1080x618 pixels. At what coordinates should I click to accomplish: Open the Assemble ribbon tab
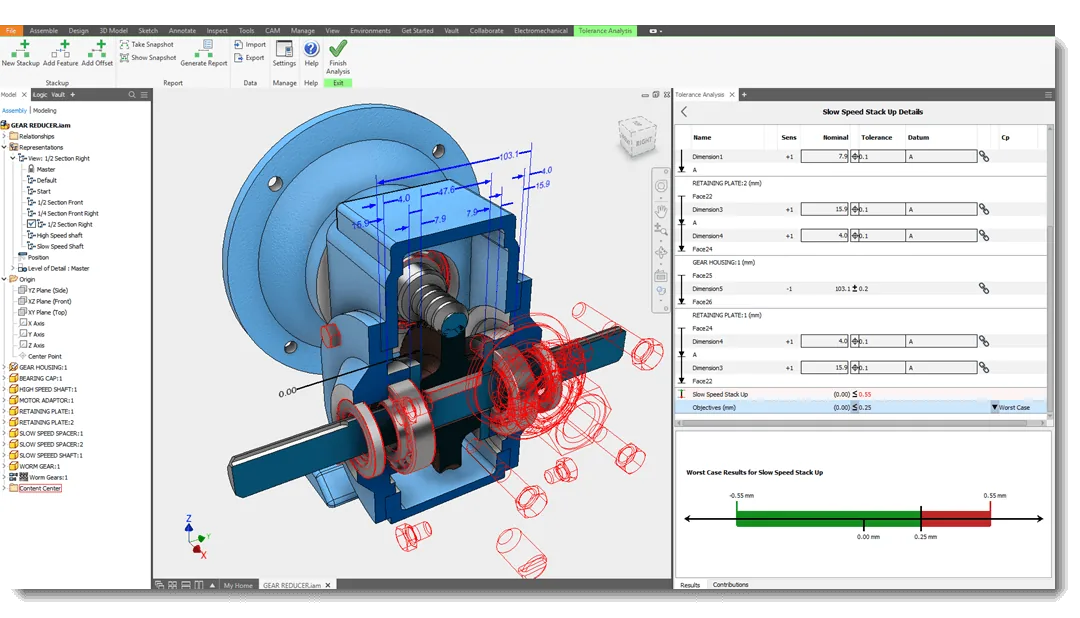click(x=43, y=30)
